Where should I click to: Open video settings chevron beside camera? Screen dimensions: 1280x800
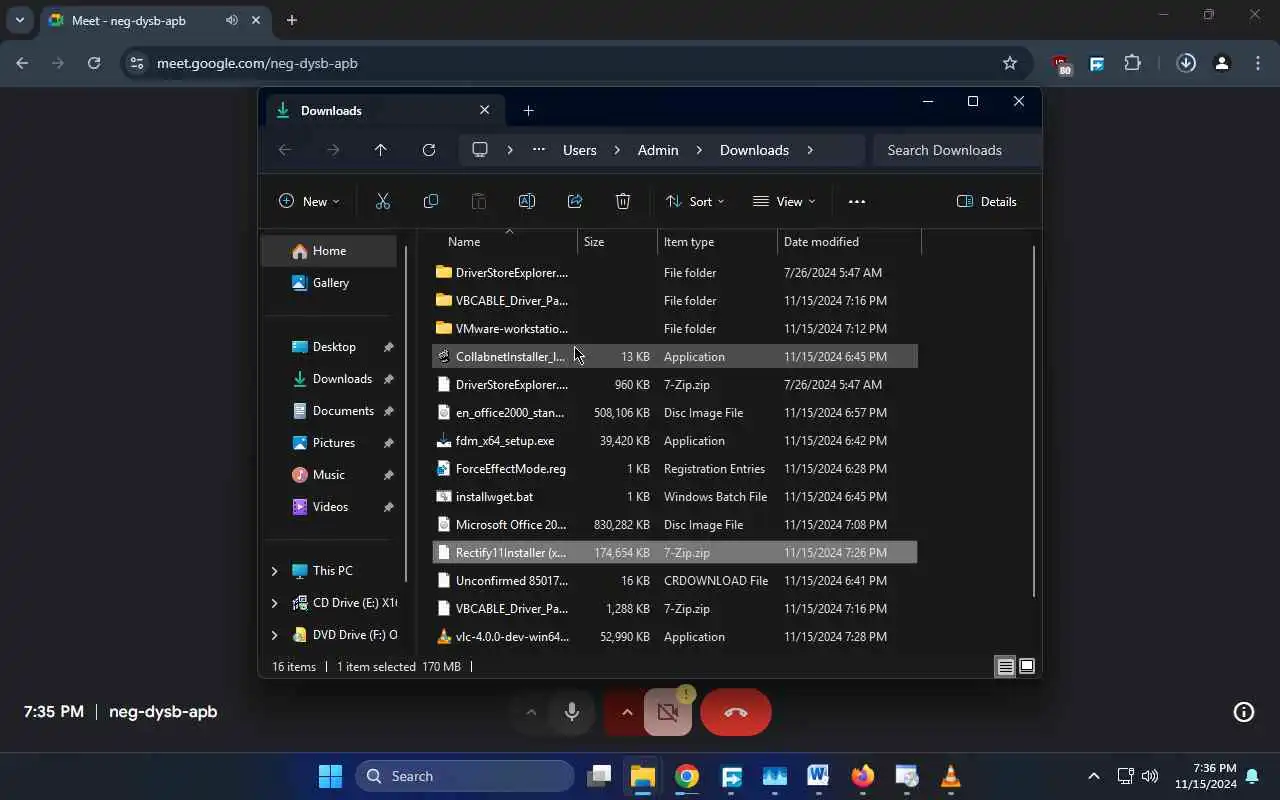[627, 712]
